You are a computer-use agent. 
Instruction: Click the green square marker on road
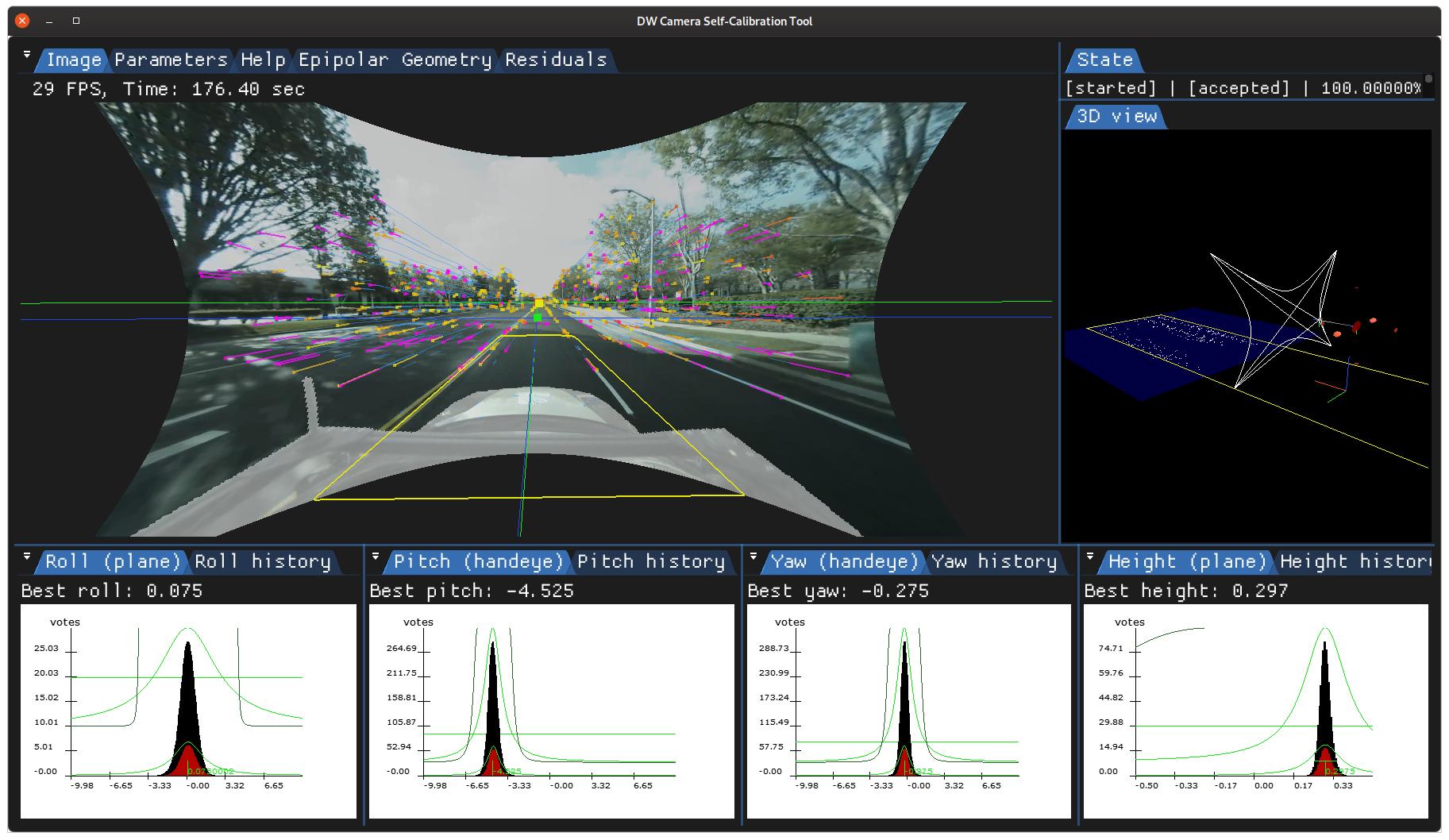coord(538,318)
